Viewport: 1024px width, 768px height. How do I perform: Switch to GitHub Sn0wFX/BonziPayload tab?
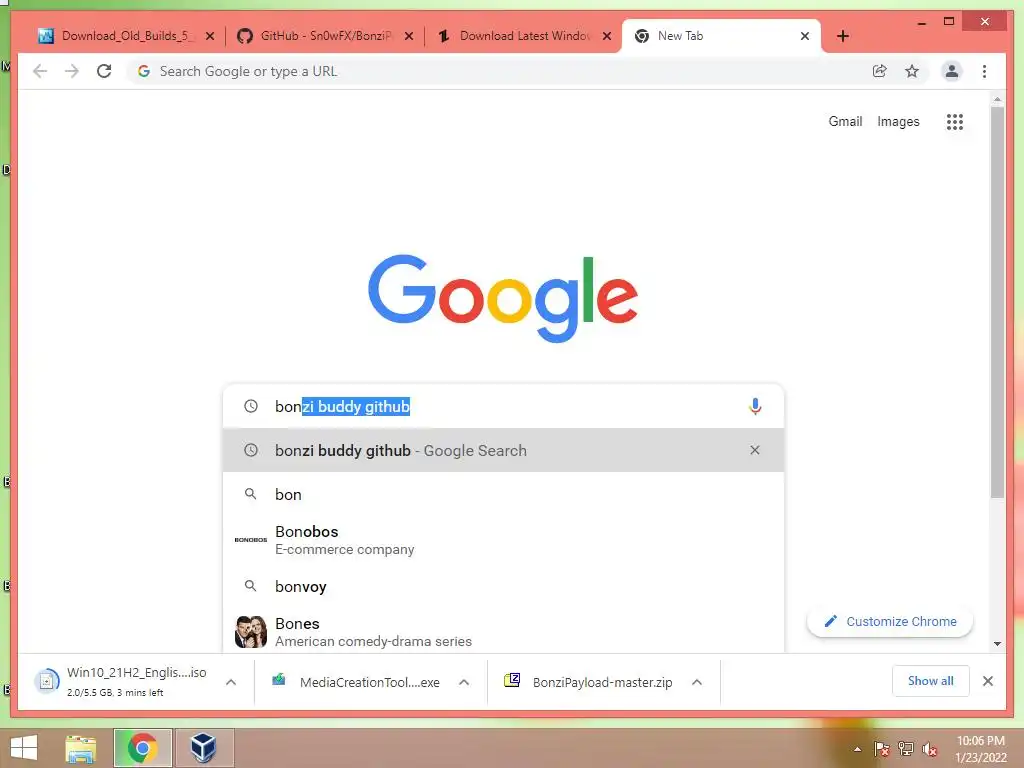point(325,36)
